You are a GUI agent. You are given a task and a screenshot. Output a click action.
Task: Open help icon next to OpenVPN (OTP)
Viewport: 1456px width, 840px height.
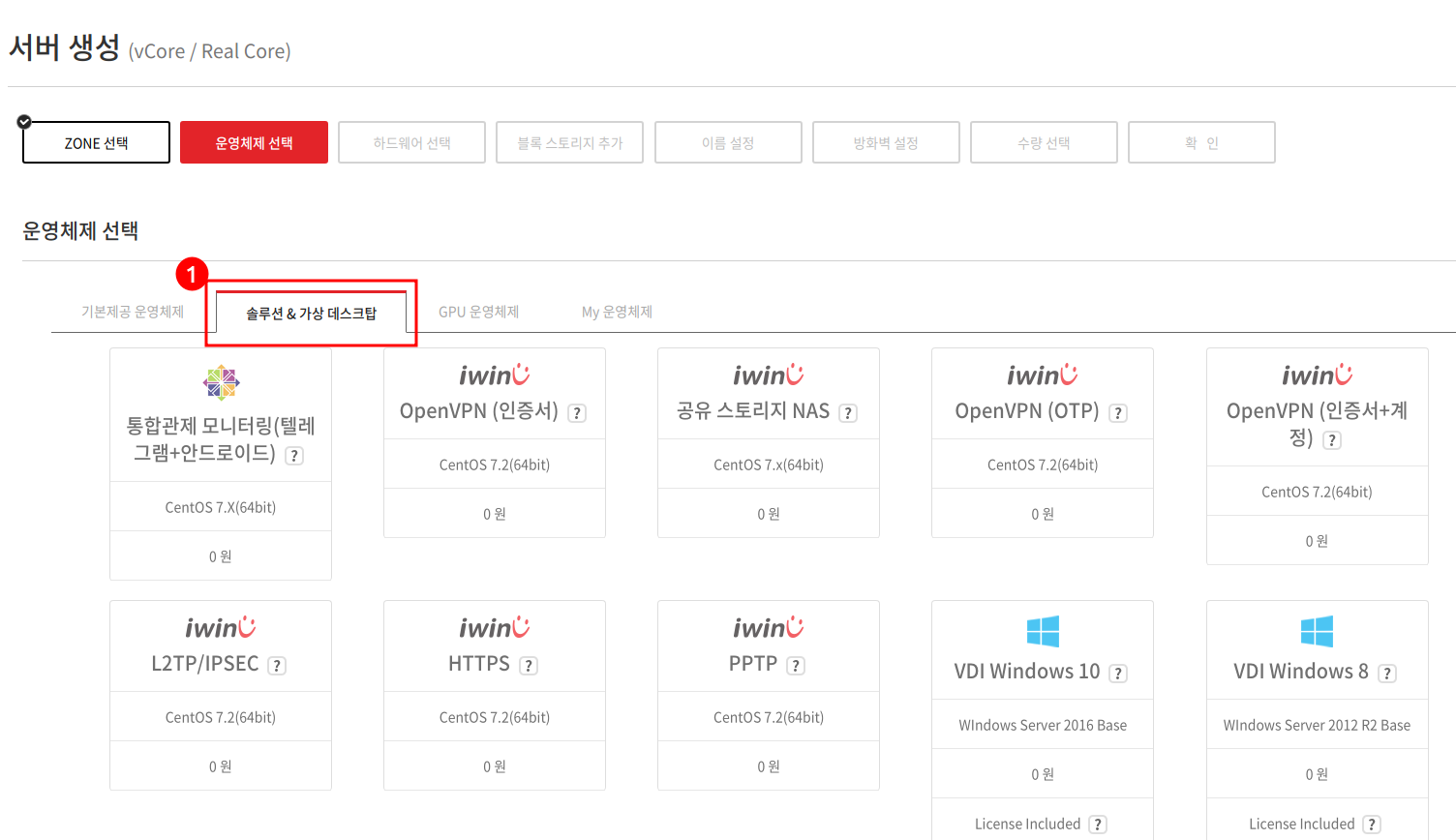click(1118, 413)
